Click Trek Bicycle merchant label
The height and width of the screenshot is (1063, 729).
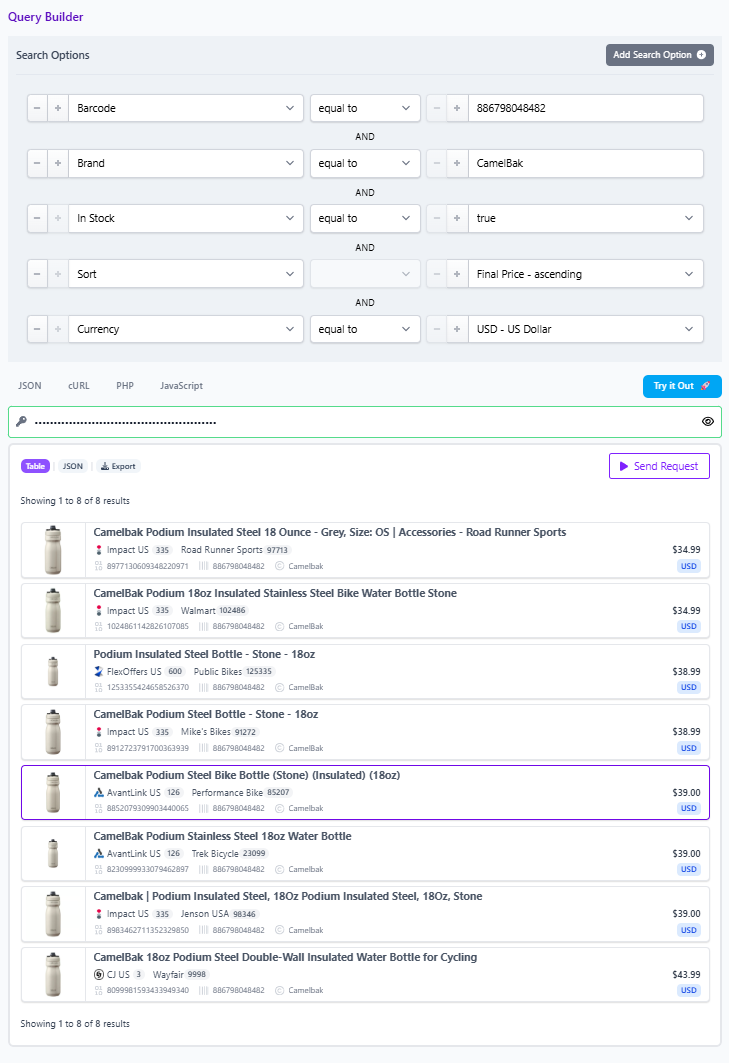point(215,854)
